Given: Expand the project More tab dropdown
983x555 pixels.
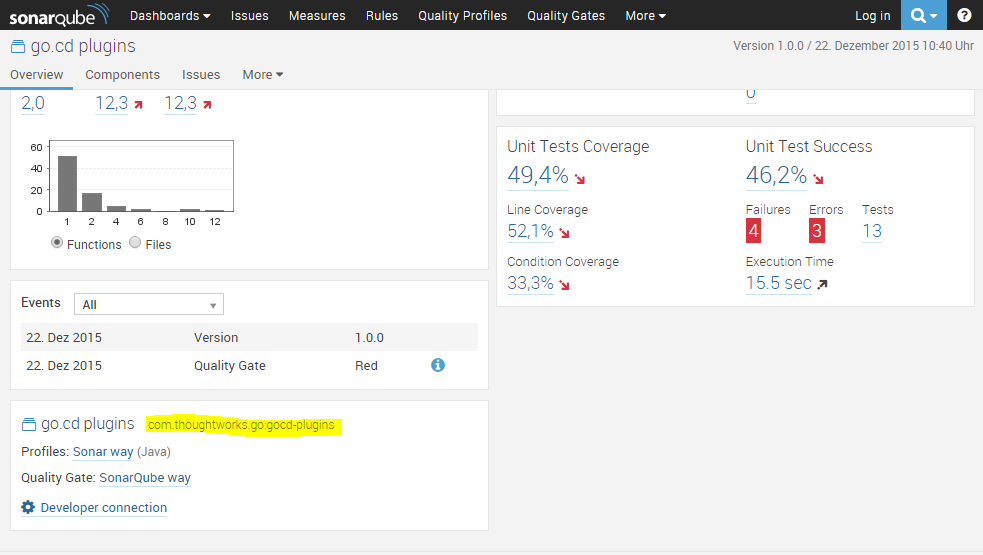Looking at the screenshot, I should point(263,75).
